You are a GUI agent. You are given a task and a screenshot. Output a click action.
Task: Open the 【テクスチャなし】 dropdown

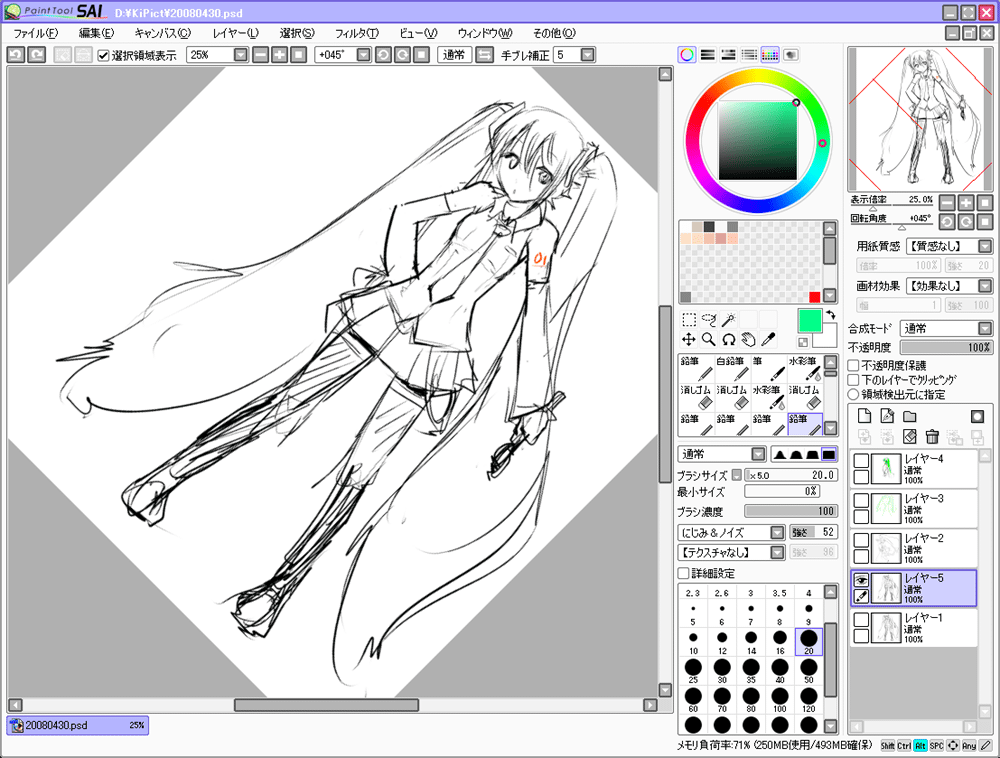(x=777, y=552)
